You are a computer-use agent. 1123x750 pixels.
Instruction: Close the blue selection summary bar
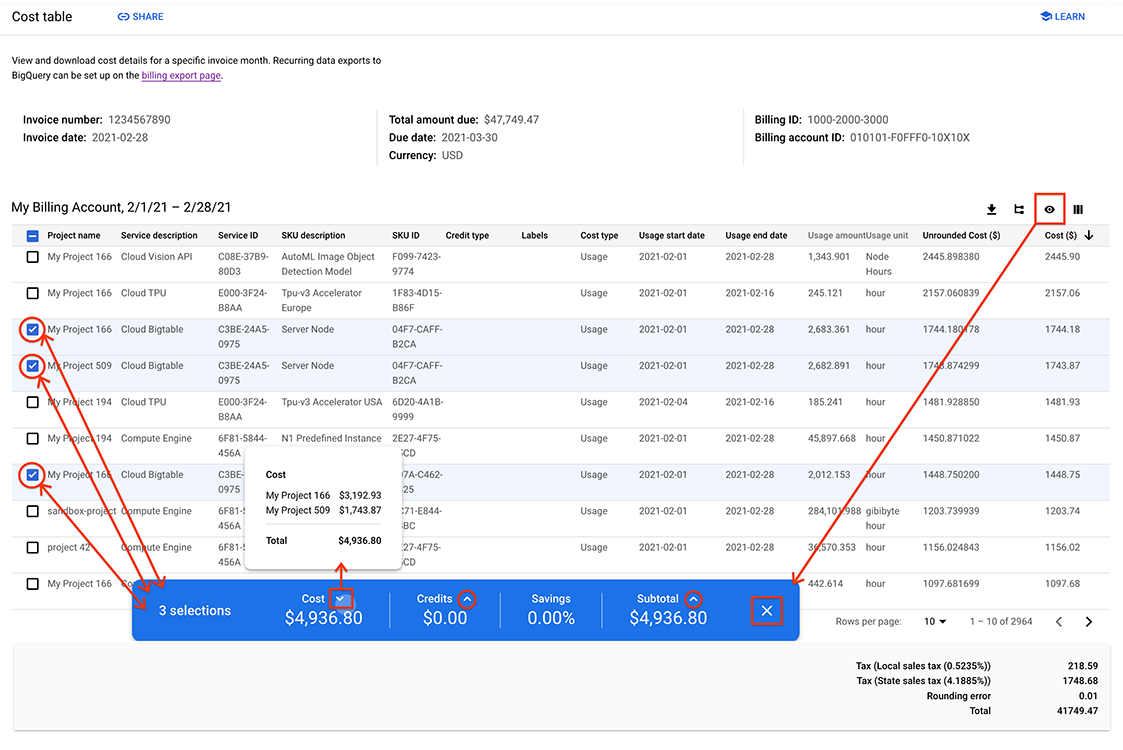pyautogui.click(x=766, y=610)
